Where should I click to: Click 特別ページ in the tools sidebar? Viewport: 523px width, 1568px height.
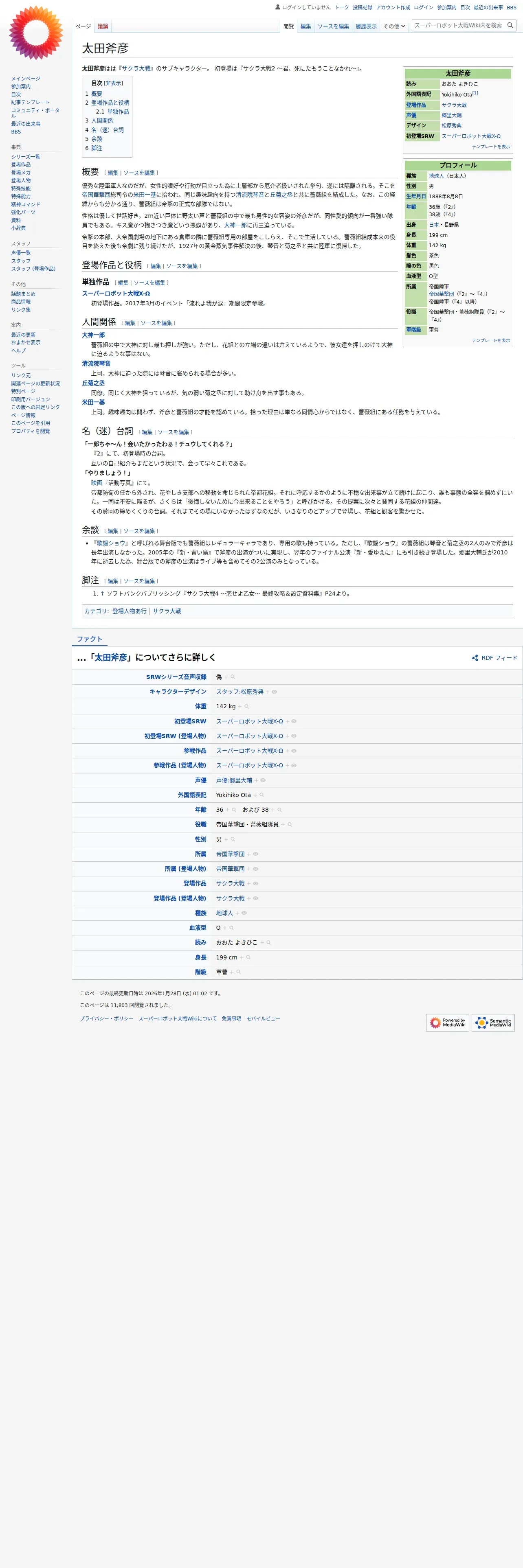click(23, 392)
